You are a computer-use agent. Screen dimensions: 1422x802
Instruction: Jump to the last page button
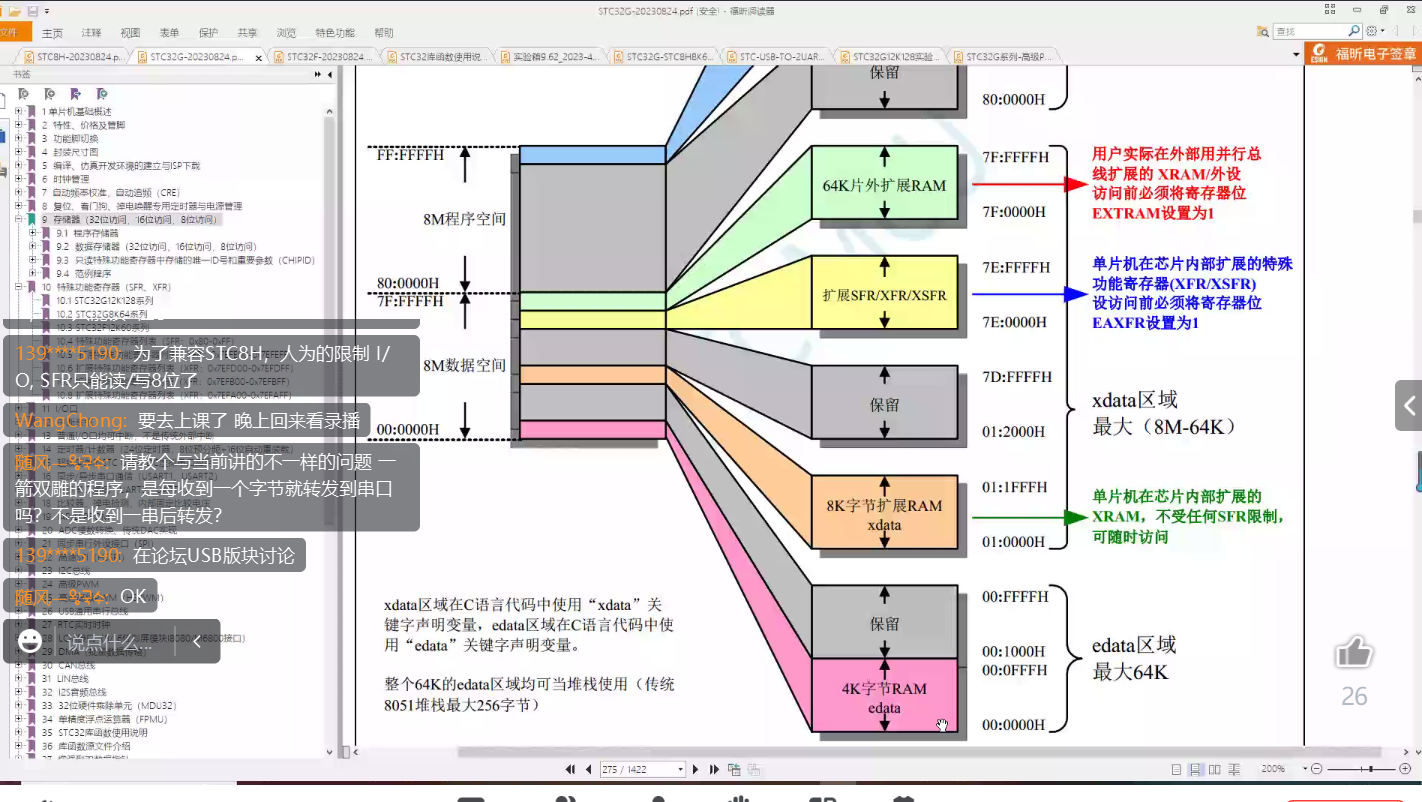click(714, 769)
